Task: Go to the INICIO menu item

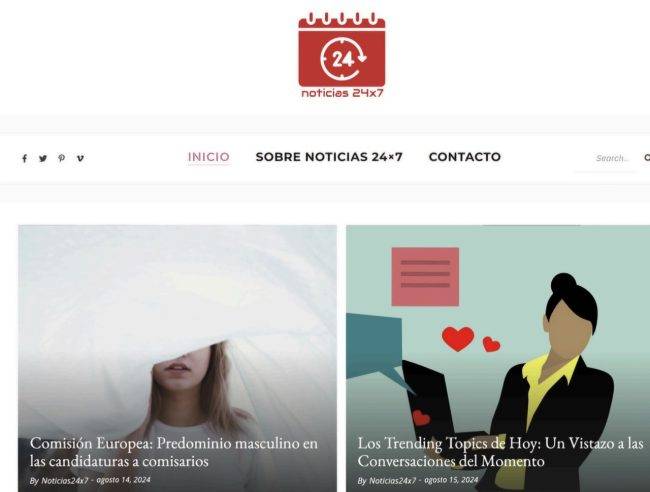Action: [x=209, y=157]
